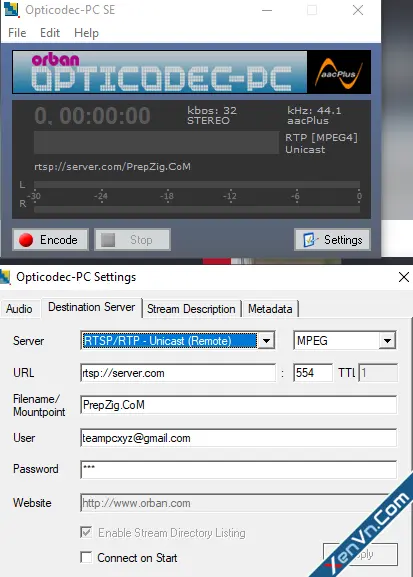The height and width of the screenshot is (577, 413).
Task: Start encoding with the Encode button
Action: tap(50, 240)
